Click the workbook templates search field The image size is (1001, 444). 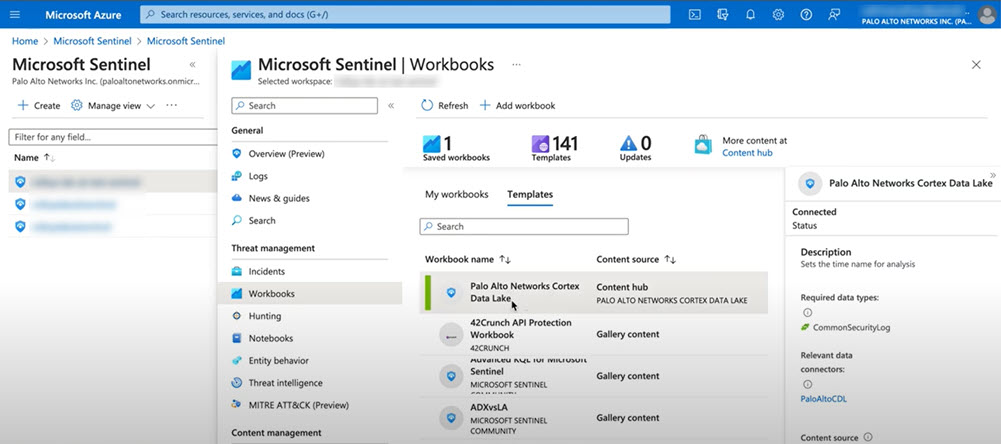pyautogui.click(x=524, y=227)
